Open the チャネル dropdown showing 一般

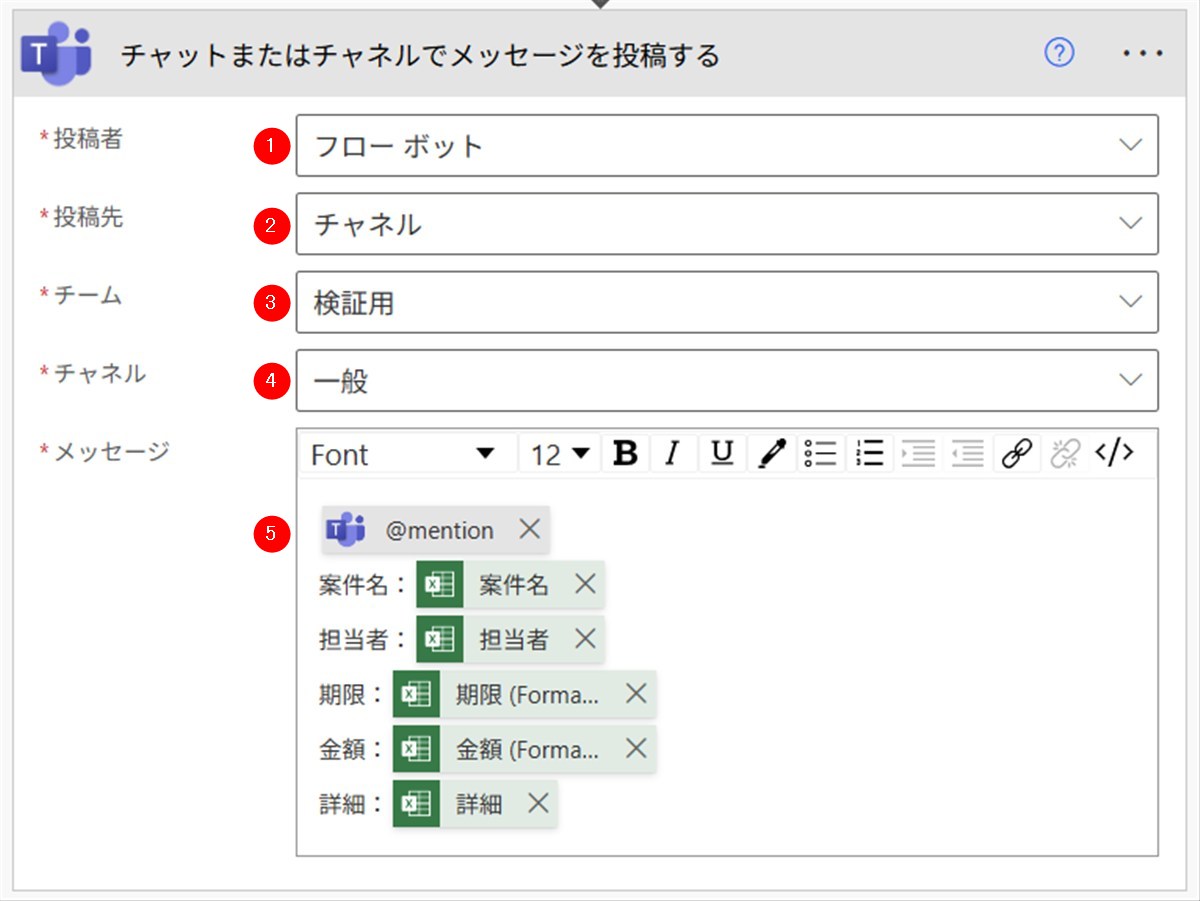[1130, 379]
